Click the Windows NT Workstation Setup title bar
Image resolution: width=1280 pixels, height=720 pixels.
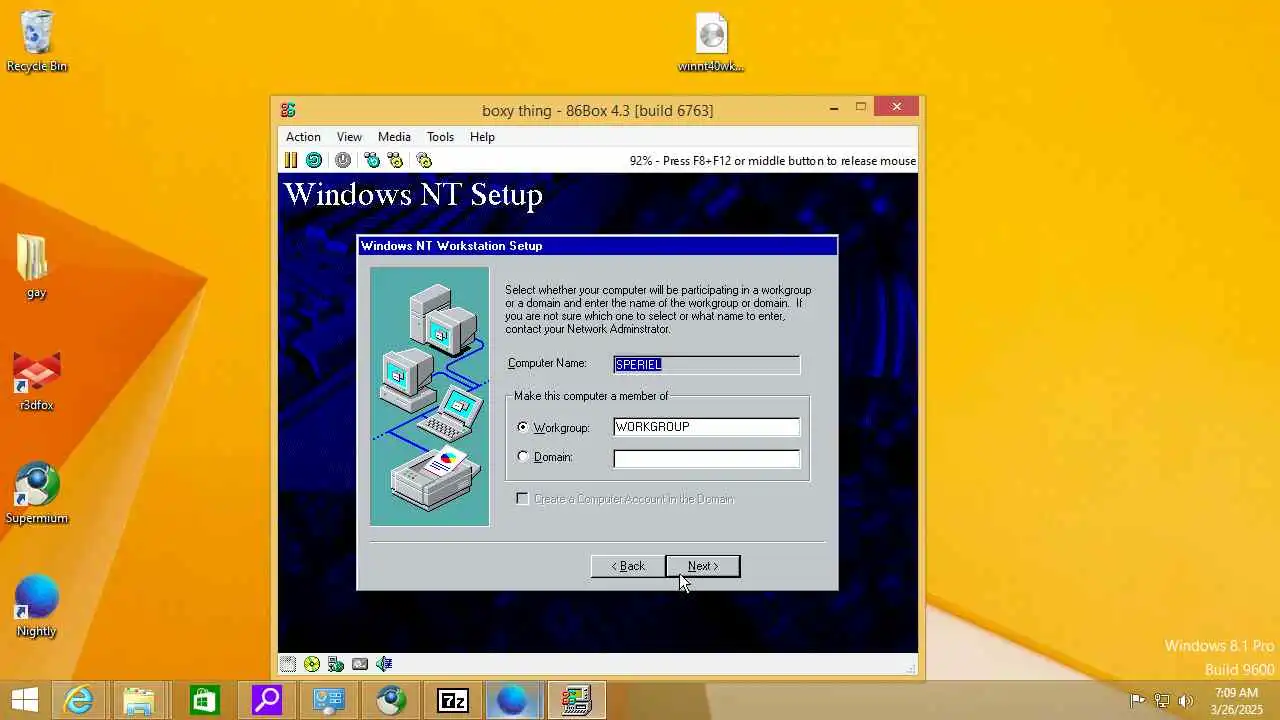coord(597,246)
